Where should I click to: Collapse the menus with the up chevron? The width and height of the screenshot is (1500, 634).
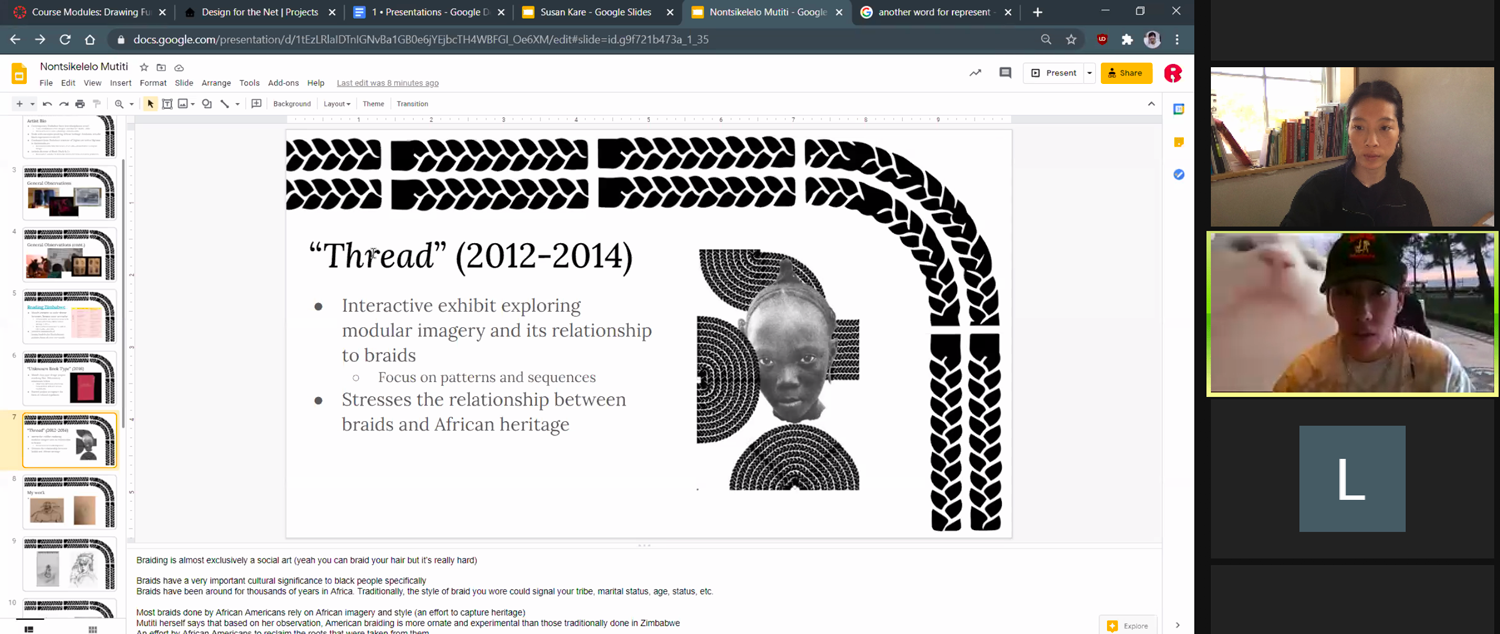coord(1151,104)
